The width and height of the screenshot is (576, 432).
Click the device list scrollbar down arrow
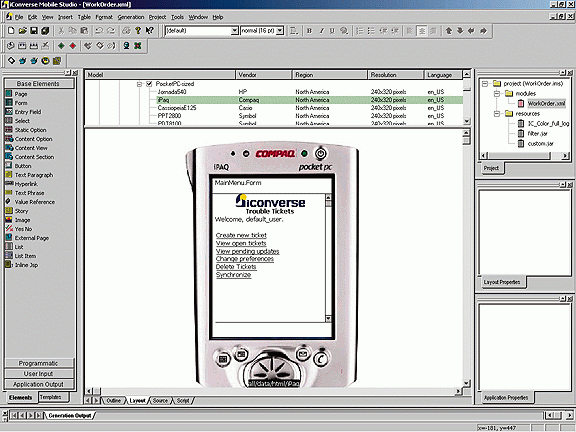[x=467, y=121]
